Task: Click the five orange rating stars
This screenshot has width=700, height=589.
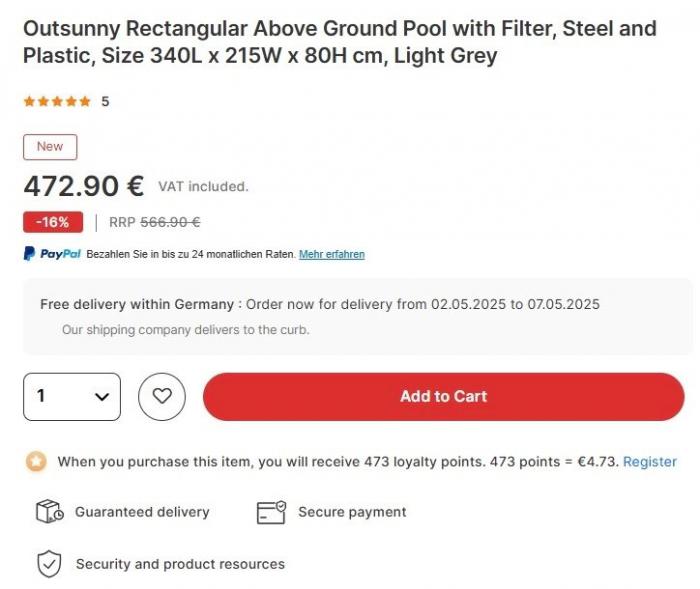Action: [x=57, y=101]
